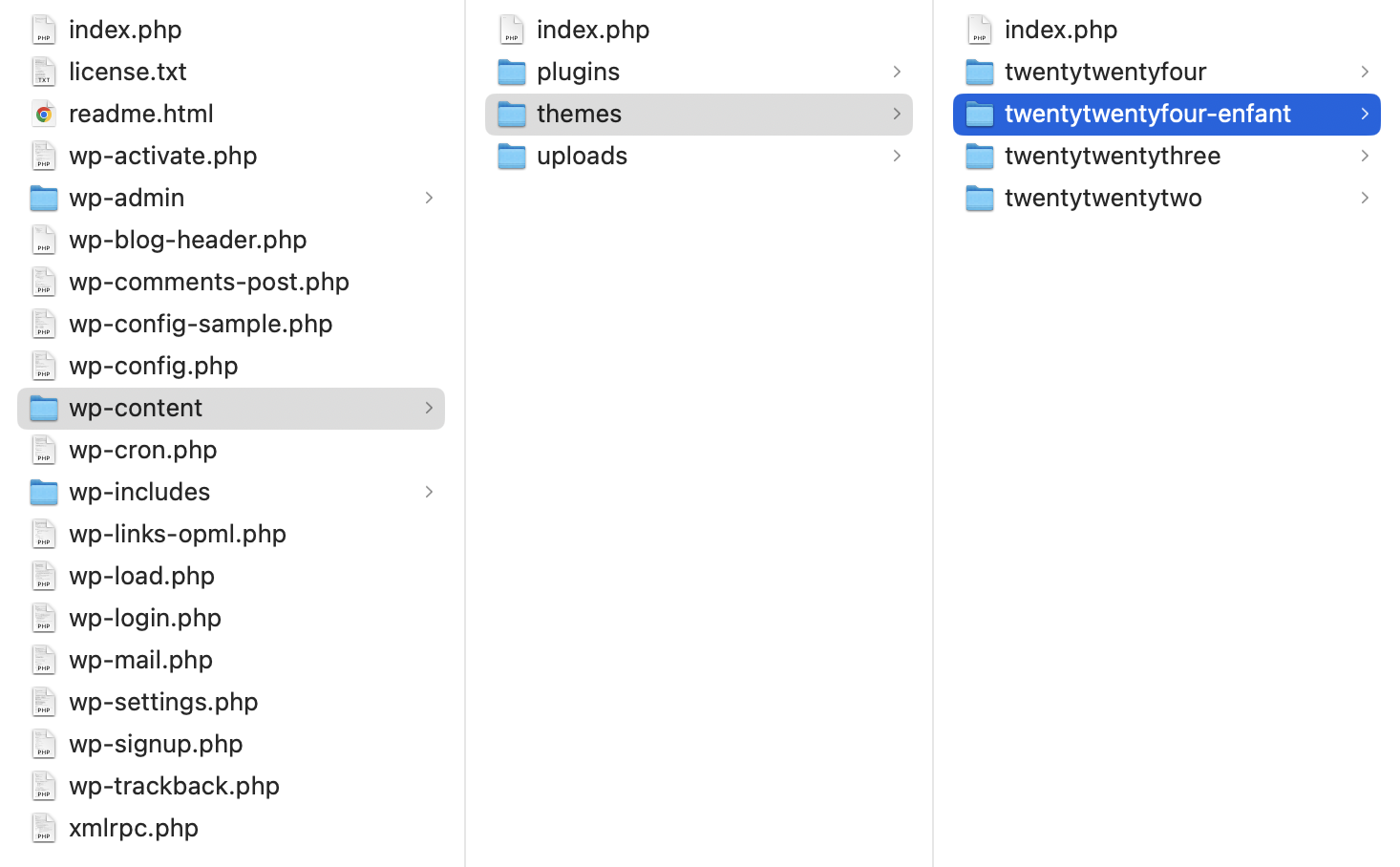
Task: Click the twentytwentythree folder icon
Action: pos(980,156)
